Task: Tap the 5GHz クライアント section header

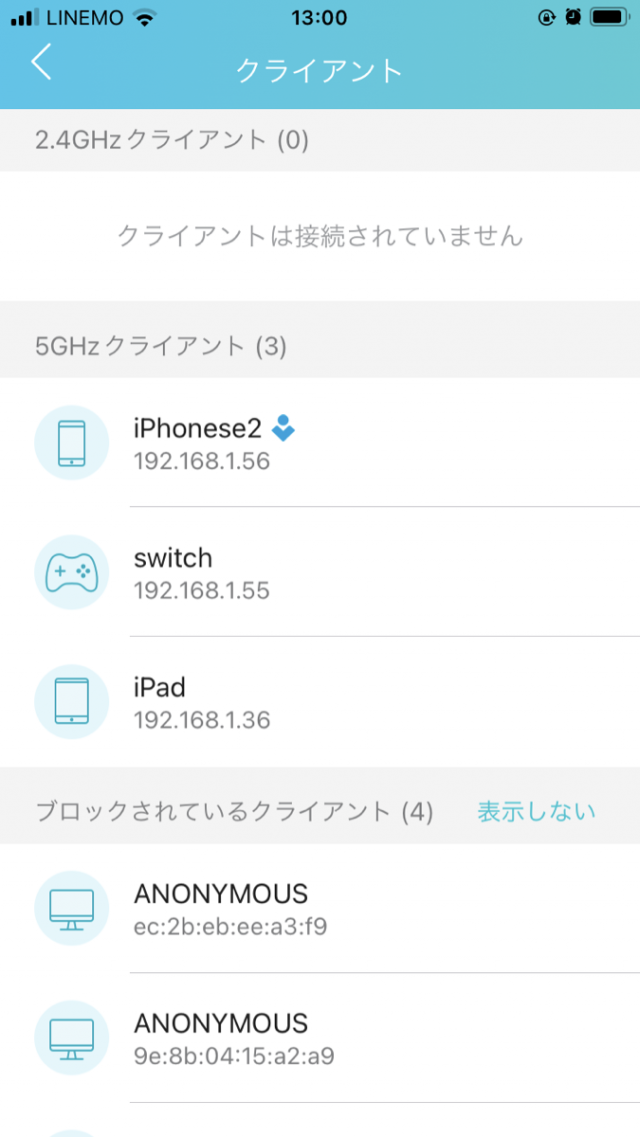Action: 161,347
